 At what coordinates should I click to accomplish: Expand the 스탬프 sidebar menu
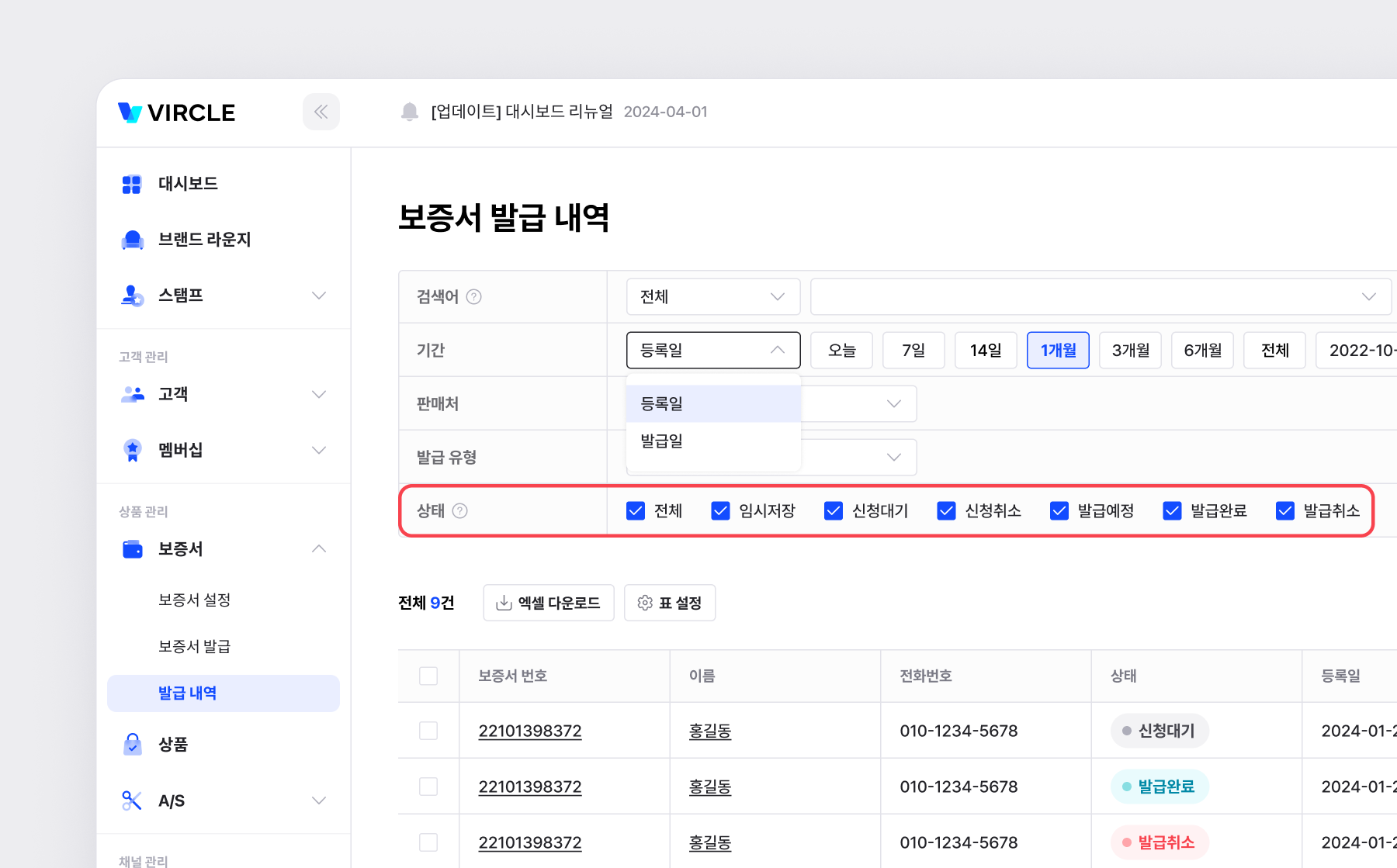tap(318, 296)
